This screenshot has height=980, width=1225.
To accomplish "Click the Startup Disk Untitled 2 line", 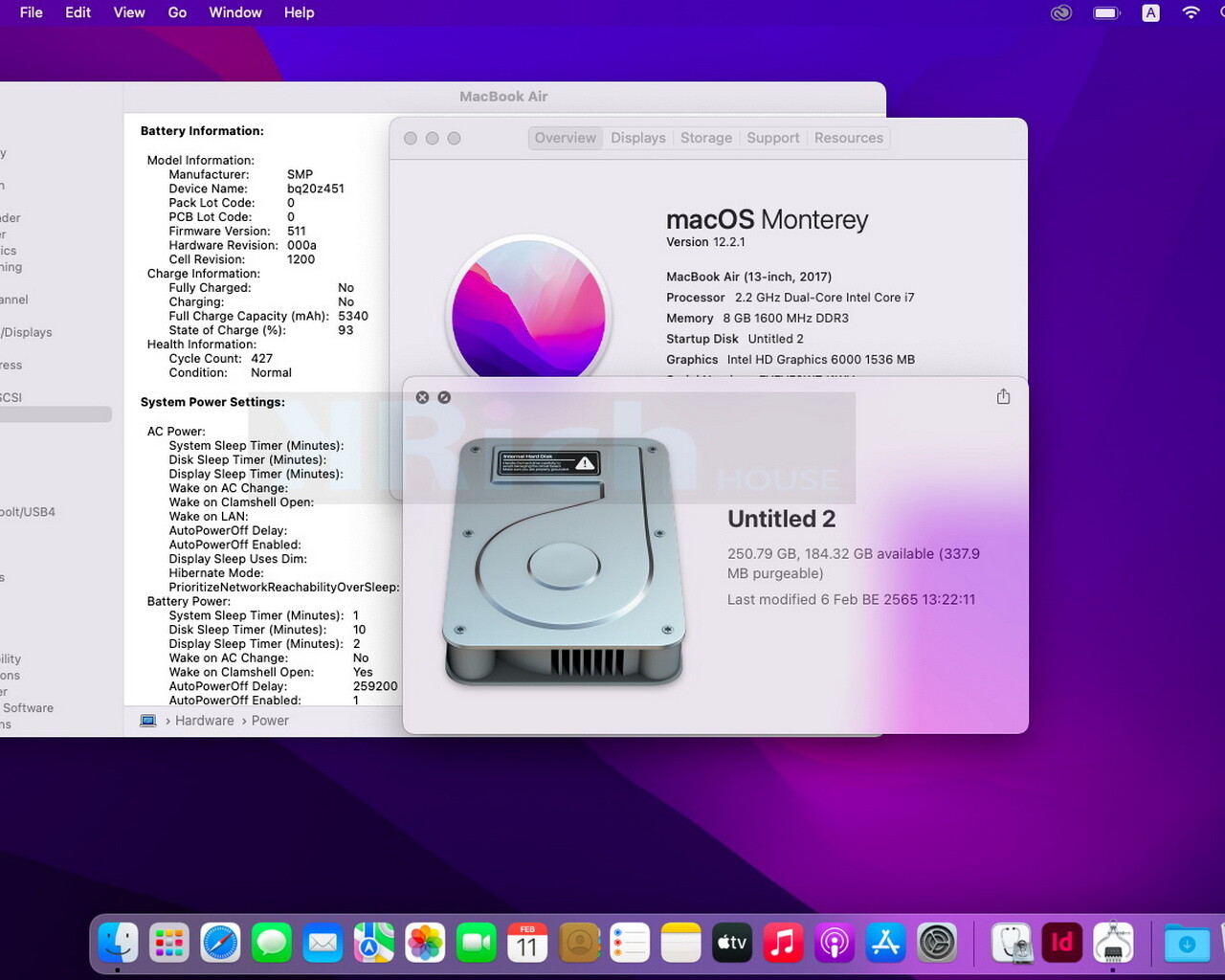I will click(x=735, y=339).
